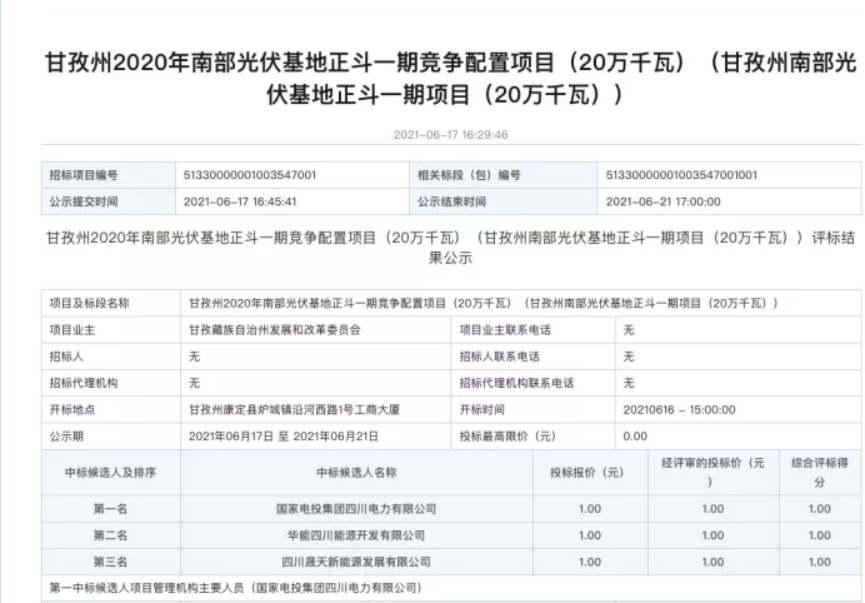Click the 综合评标得分 column header
Screen dimensions: 865x603
click(x=818, y=472)
